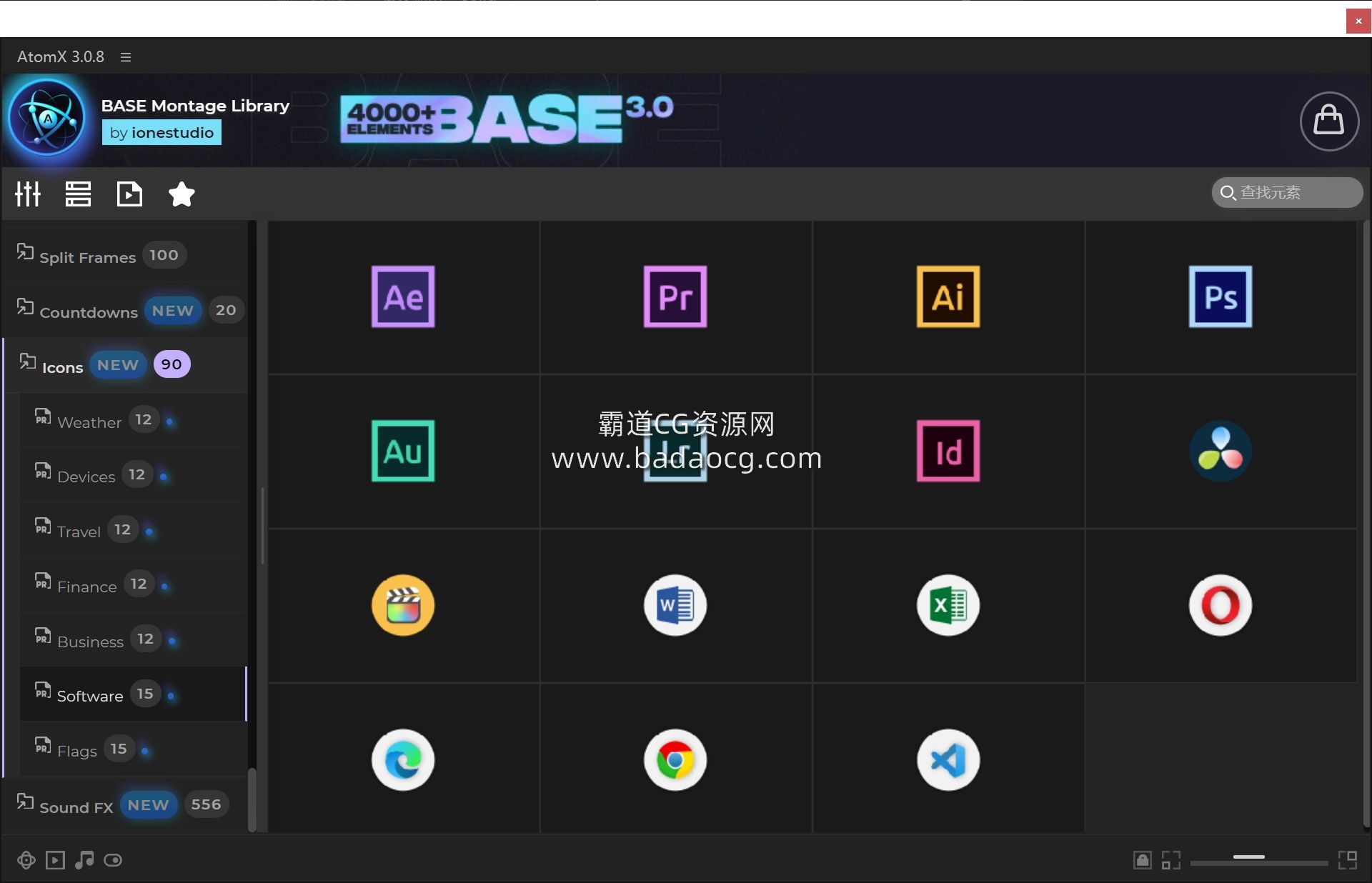1372x883 pixels.
Task: Select the InDesign icon thumbnail
Action: point(948,451)
